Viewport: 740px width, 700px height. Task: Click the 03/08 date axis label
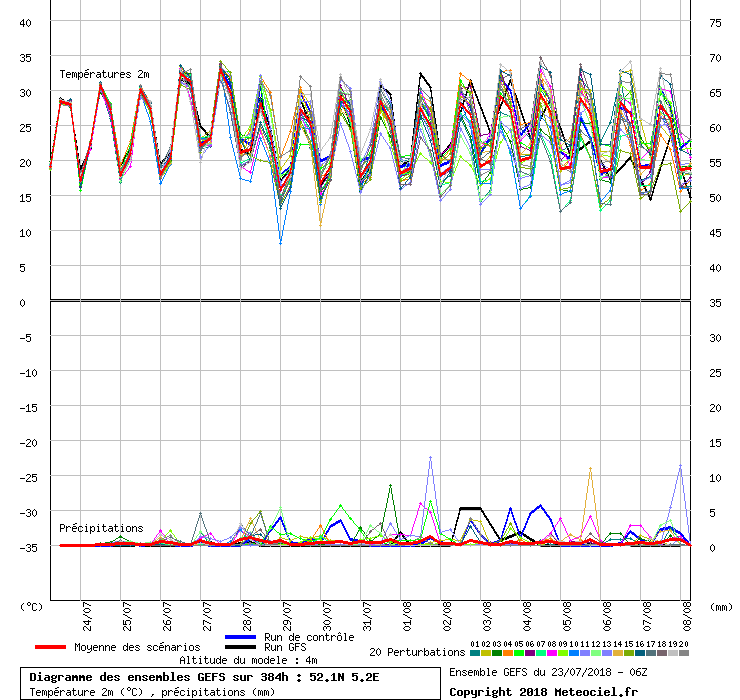tap(488, 616)
